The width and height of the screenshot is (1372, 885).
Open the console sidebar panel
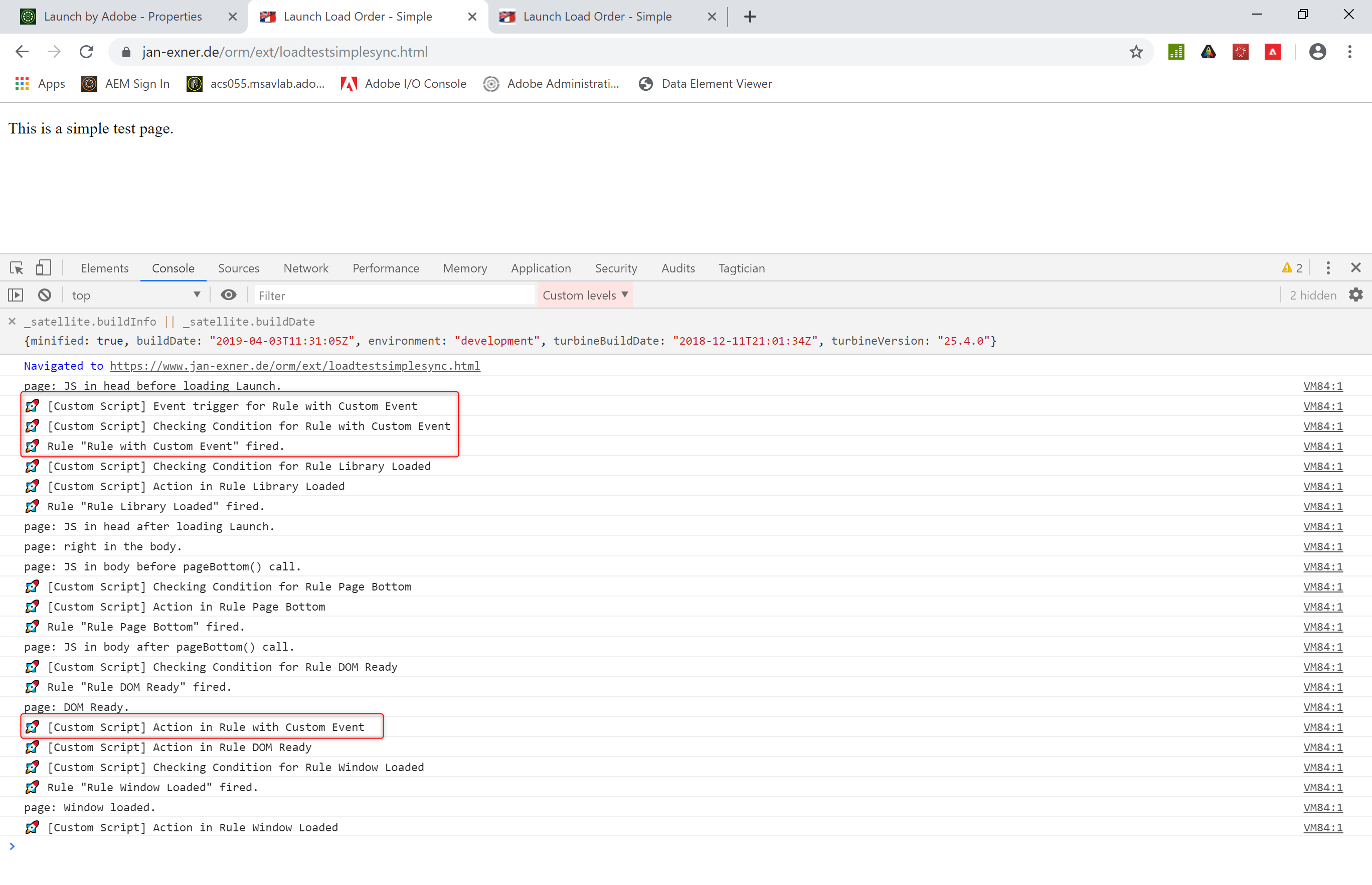tap(16, 294)
